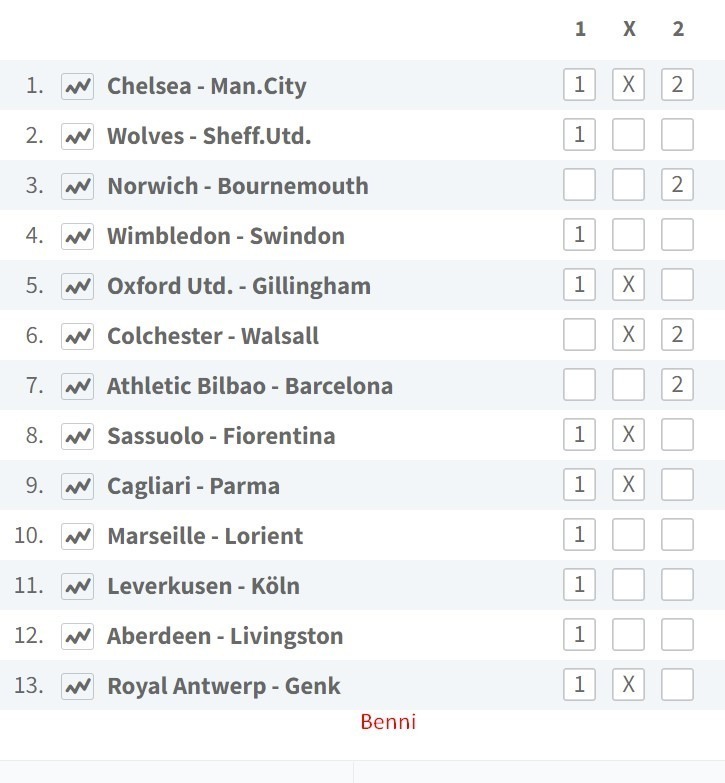Click the Athletic Bilbao - Barcelona match name
The image size is (725, 783).
pos(250,386)
